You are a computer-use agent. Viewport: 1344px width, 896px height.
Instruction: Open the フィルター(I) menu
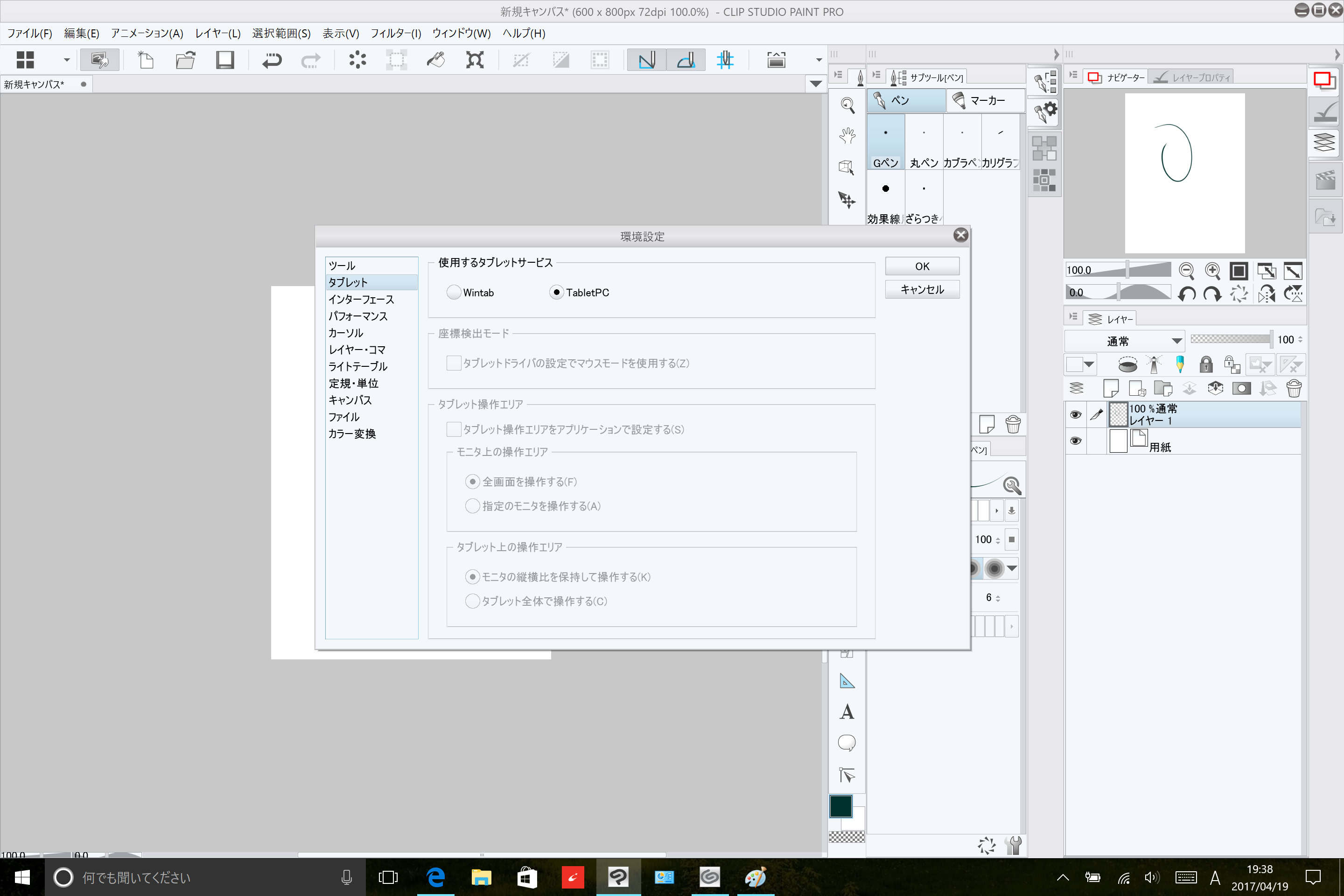coord(395,33)
